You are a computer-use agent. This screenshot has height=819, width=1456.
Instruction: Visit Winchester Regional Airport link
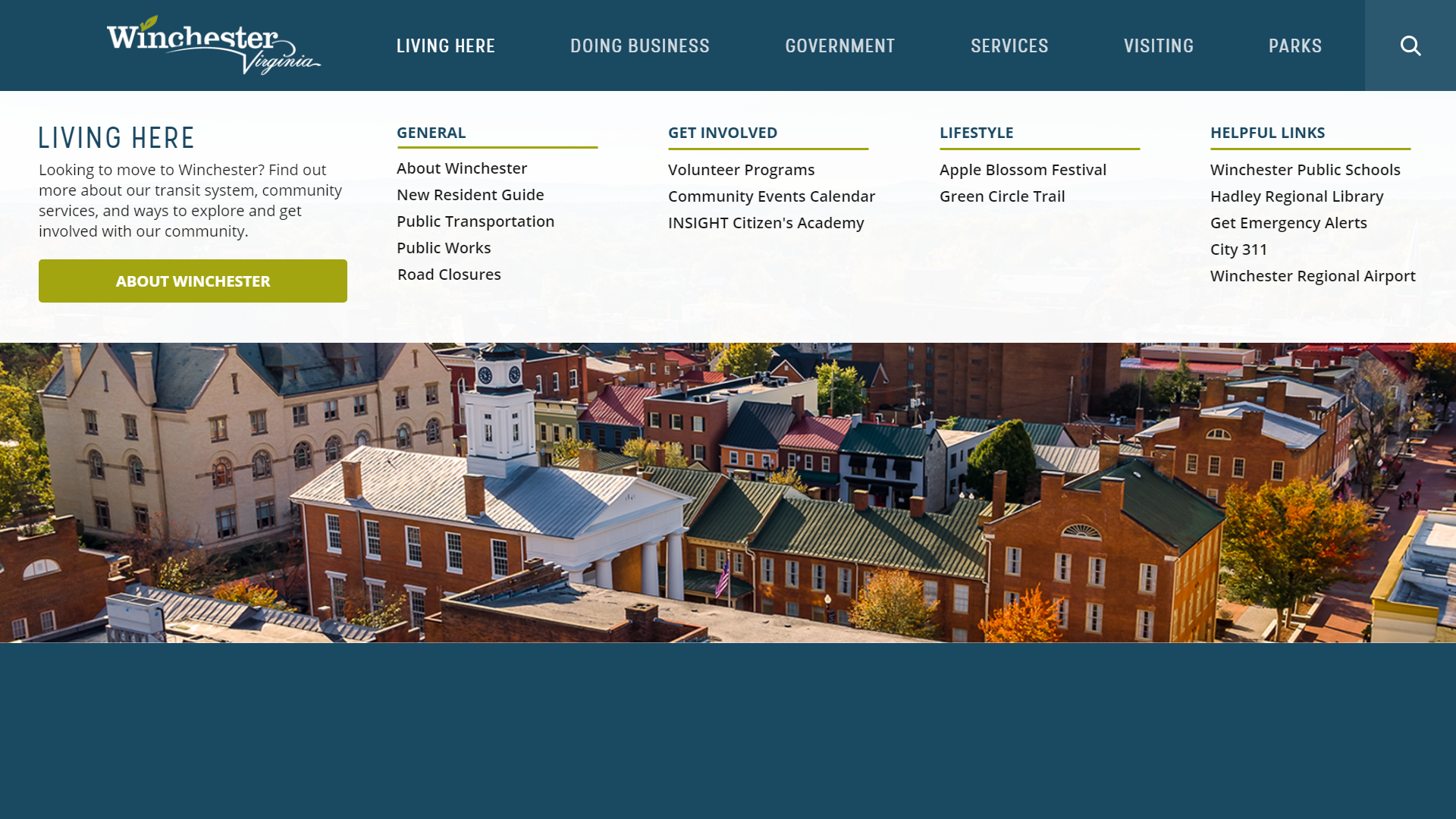point(1313,276)
